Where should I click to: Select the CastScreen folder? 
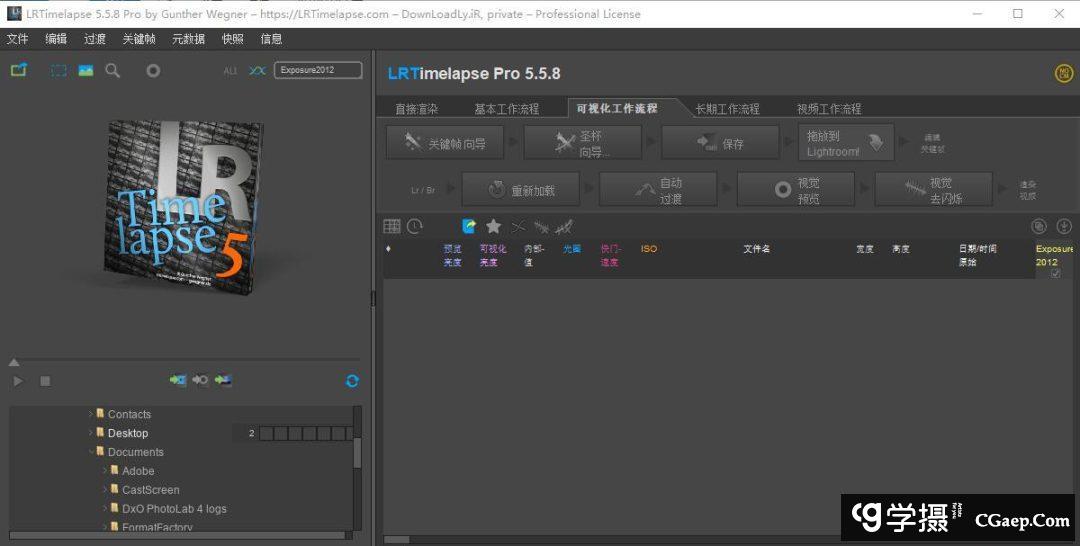[150, 490]
